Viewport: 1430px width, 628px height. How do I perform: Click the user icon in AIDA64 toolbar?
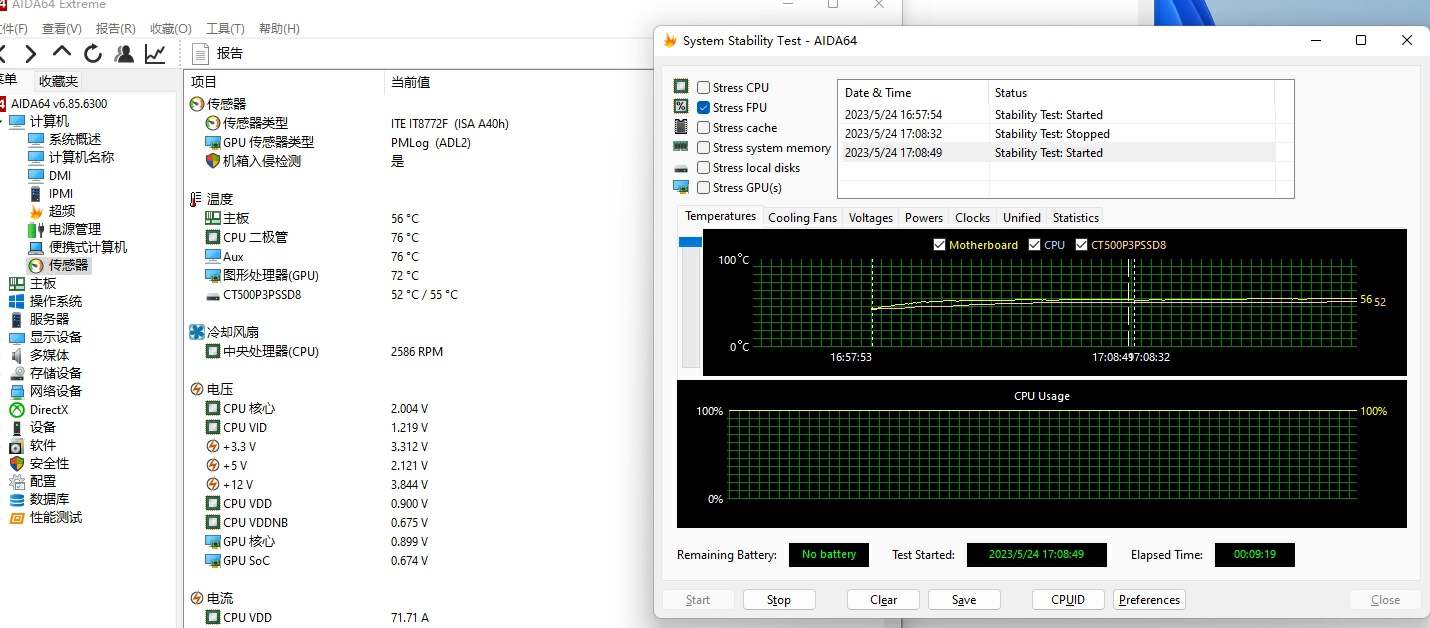[124, 53]
